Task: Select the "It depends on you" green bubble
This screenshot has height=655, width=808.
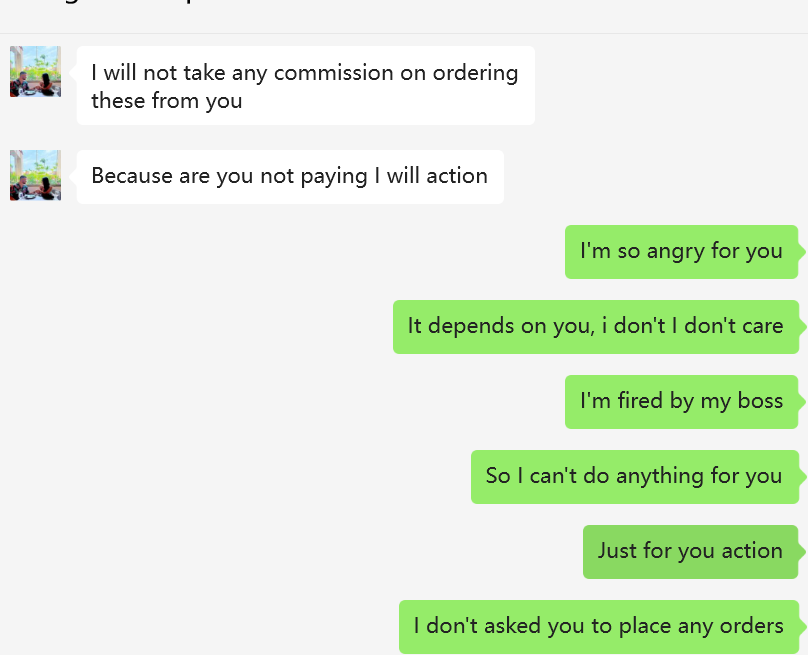Action: point(595,326)
